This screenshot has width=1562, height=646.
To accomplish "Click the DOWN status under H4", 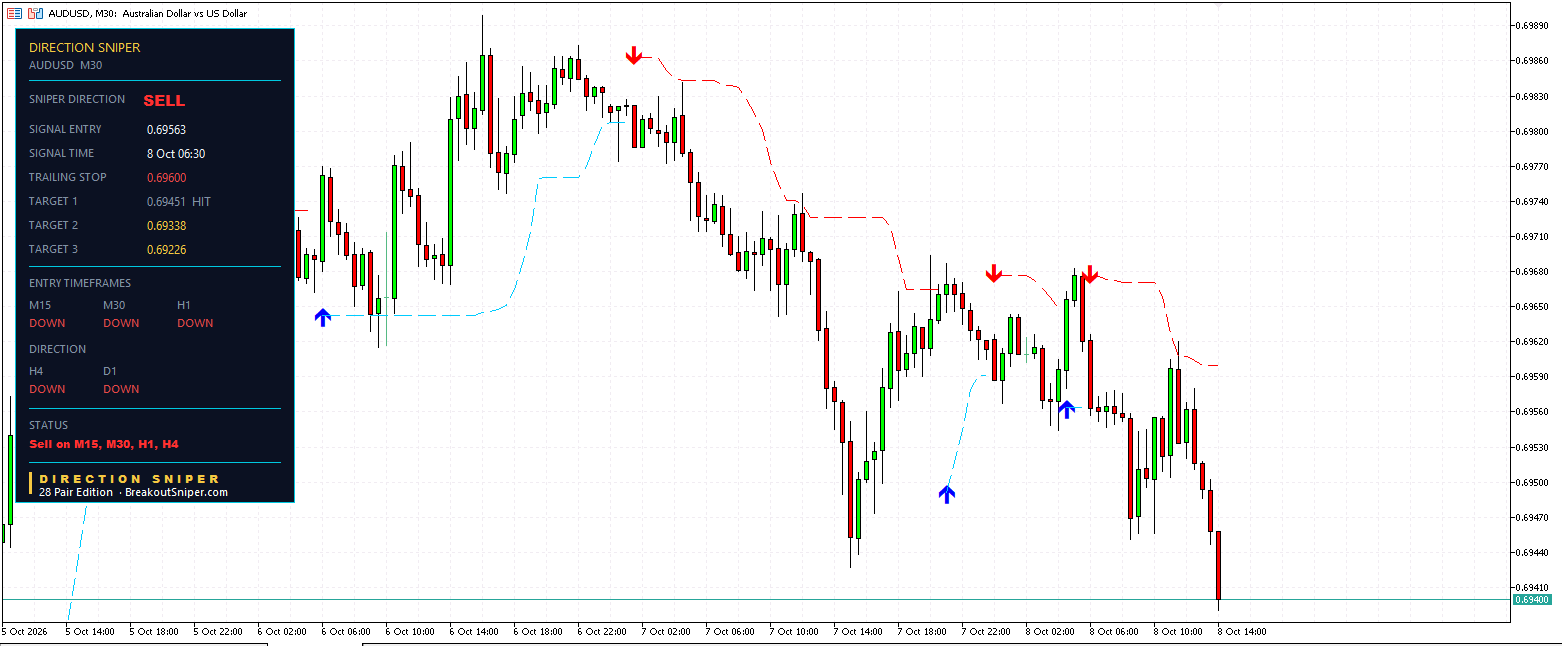I will tap(47, 389).
